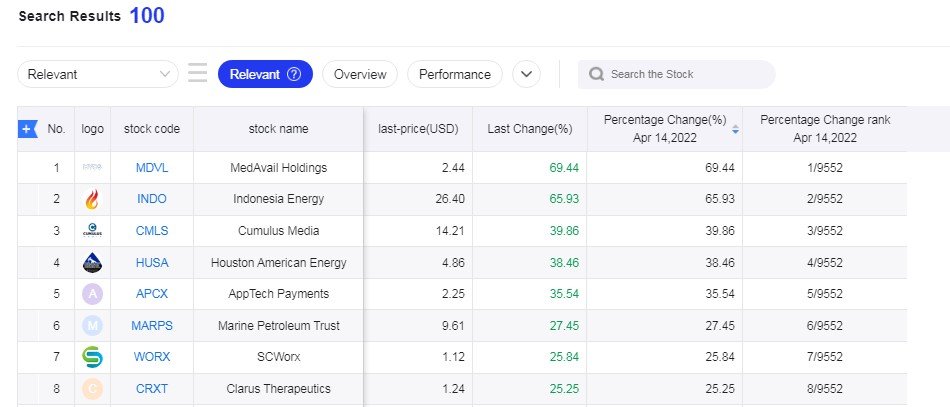Image resolution: width=950 pixels, height=407 pixels.
Task: Click the Houston American Energy logo
Action: pyautogui.click(x=92, y=262)
